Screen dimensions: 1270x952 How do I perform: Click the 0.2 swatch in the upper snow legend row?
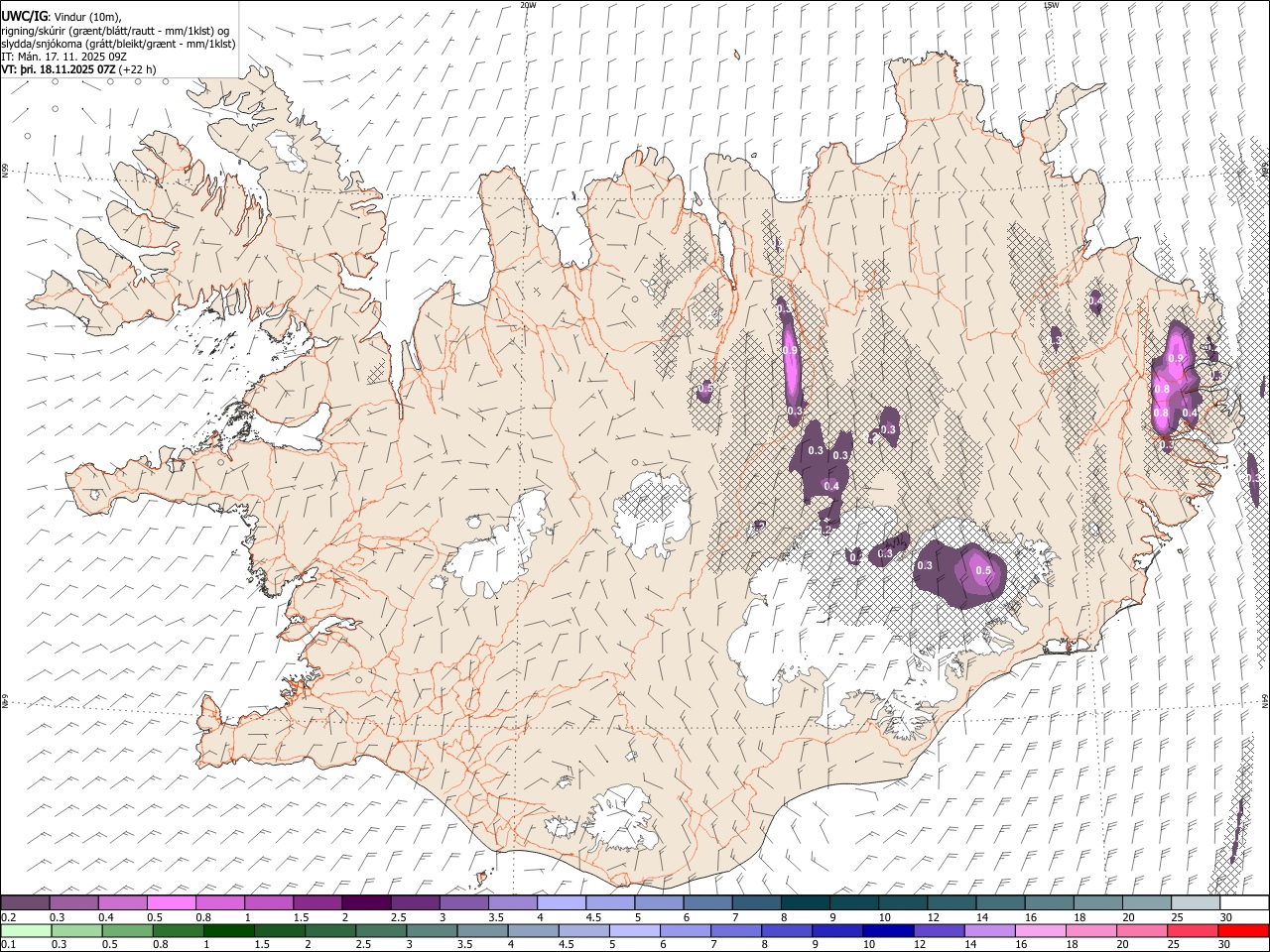(26, 902)
